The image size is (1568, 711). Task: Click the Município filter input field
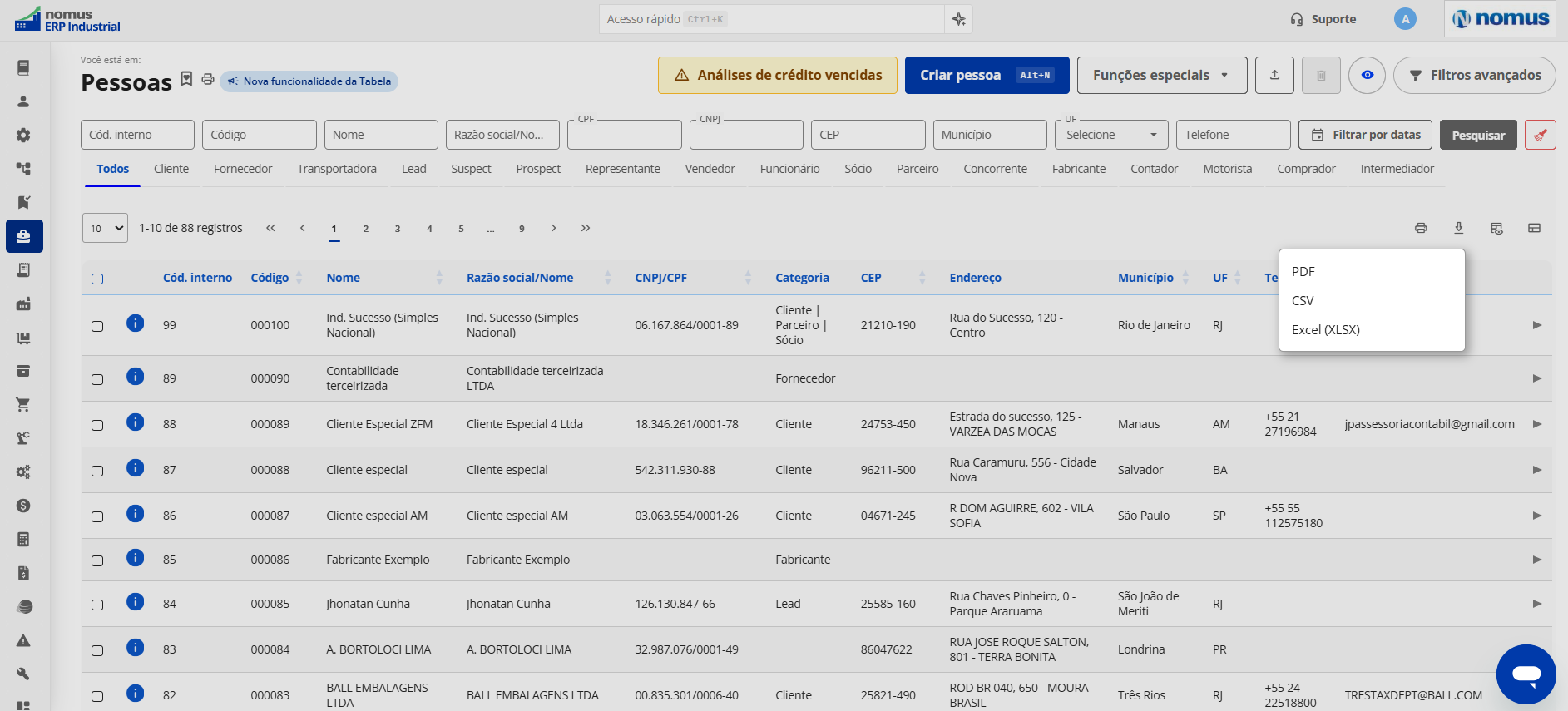pos(990,135)
